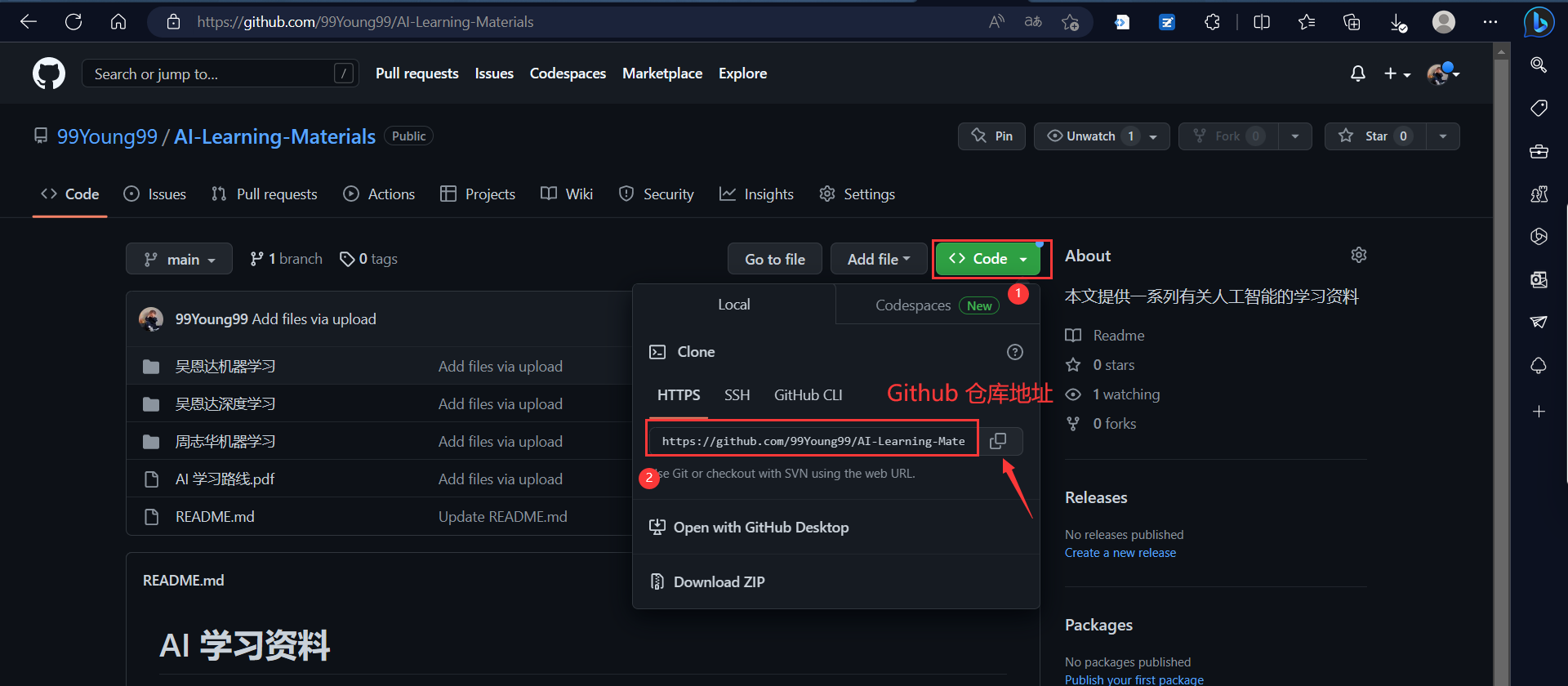The image size is (1568, 686).
Task: Switch to the Actions tab
Action: tap(379, 194)
